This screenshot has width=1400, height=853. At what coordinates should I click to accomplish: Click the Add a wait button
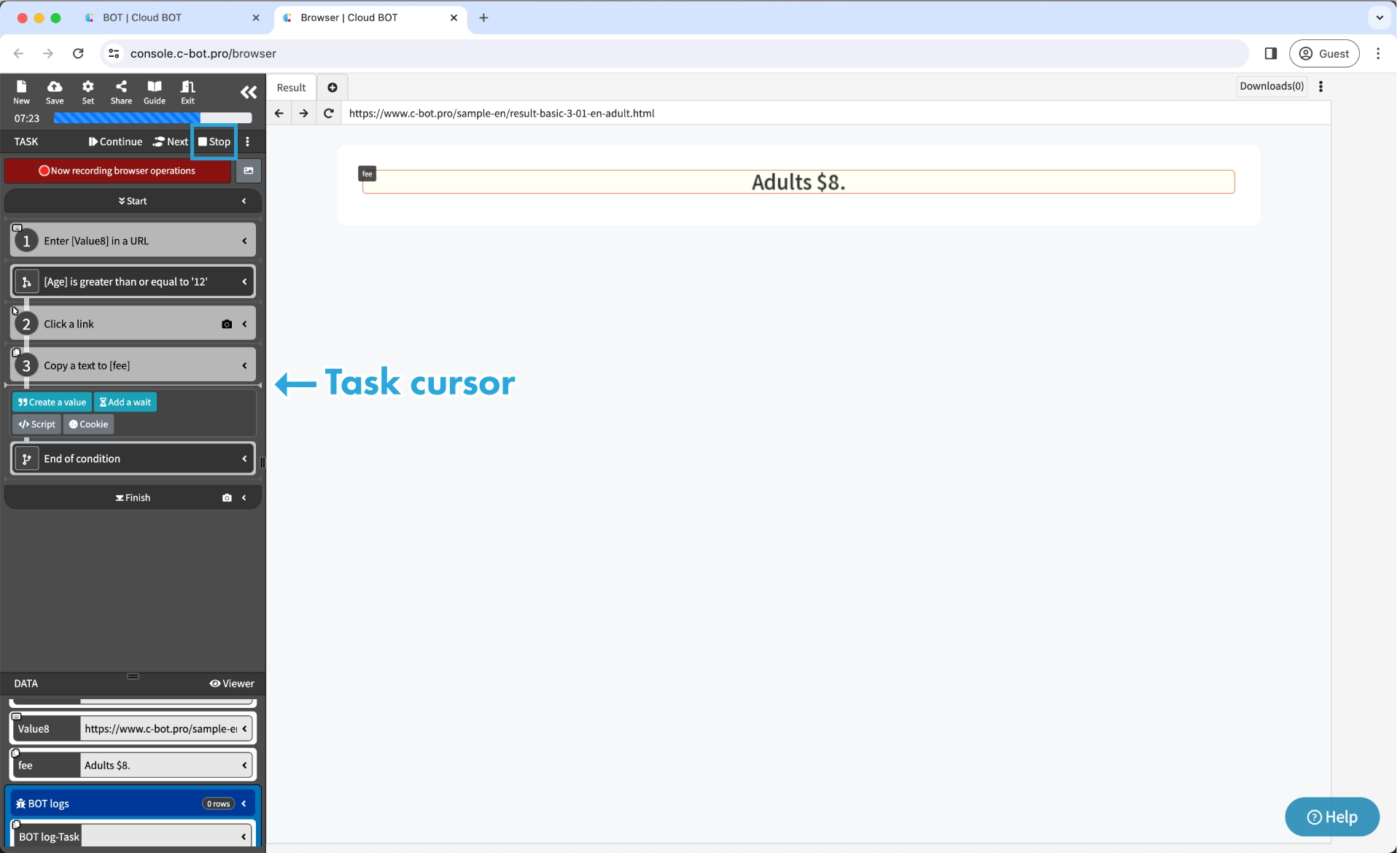click(125, 402)
